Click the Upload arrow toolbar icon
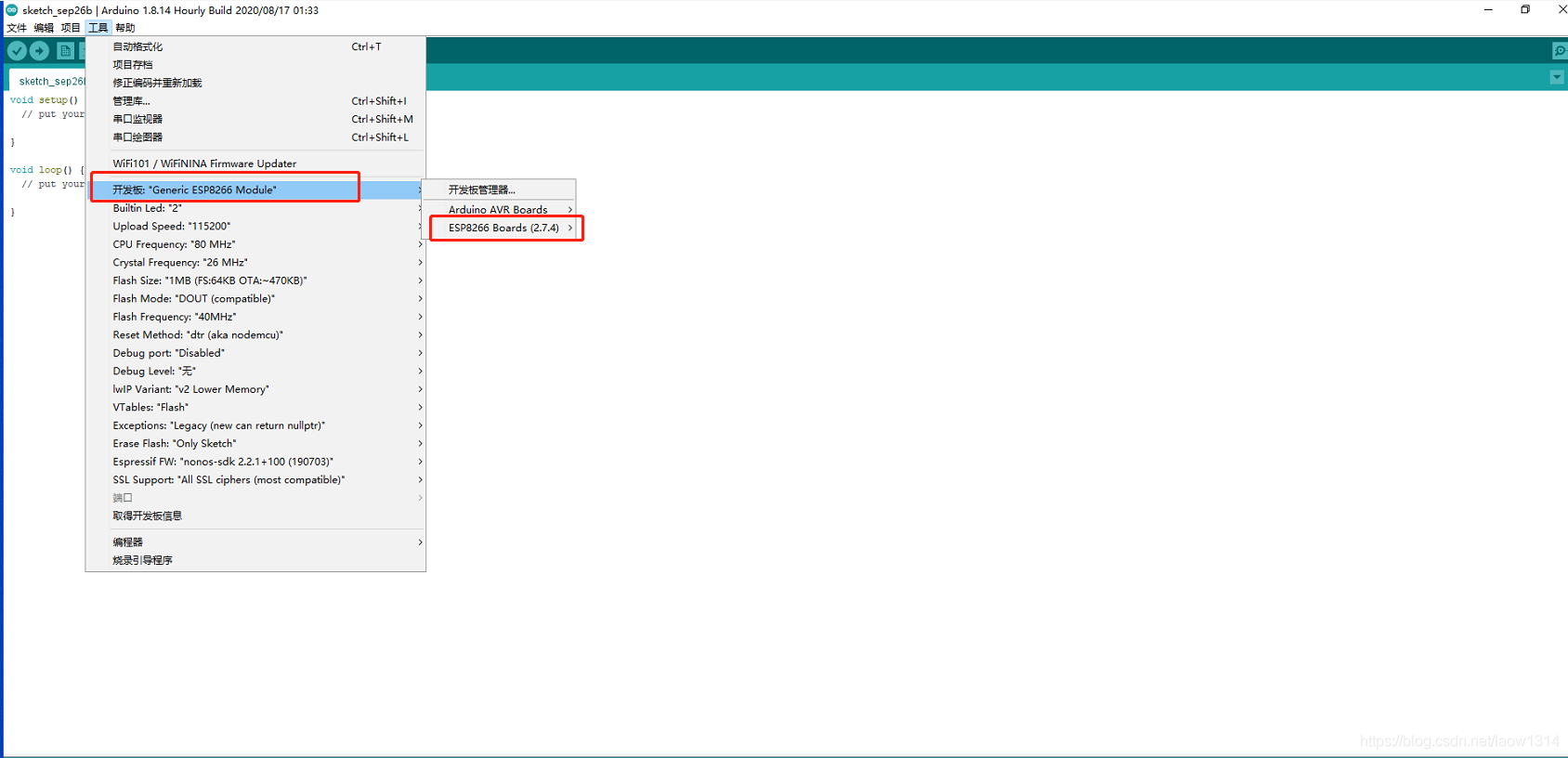Screen dimensions: 1568x758 (x=39, y=51)
